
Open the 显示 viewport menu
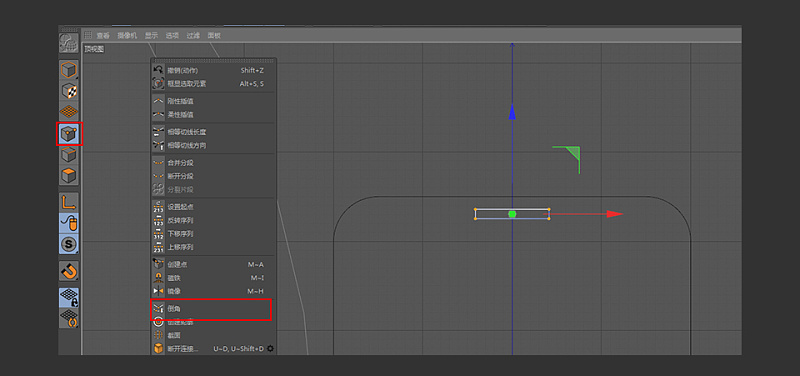[151, 36]
